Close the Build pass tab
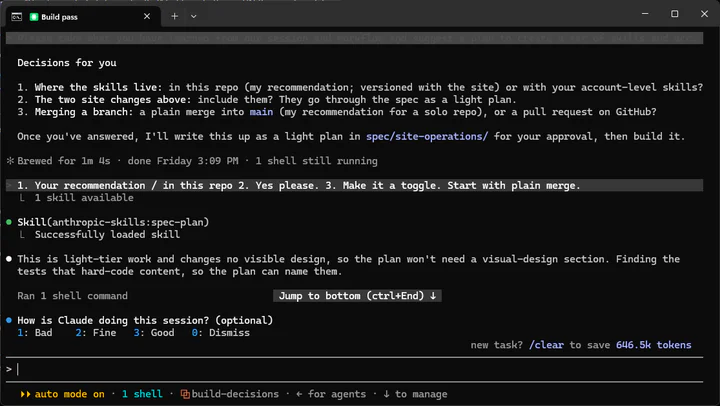The height and width of the screenshot is (406, 720). click(147, 17)
